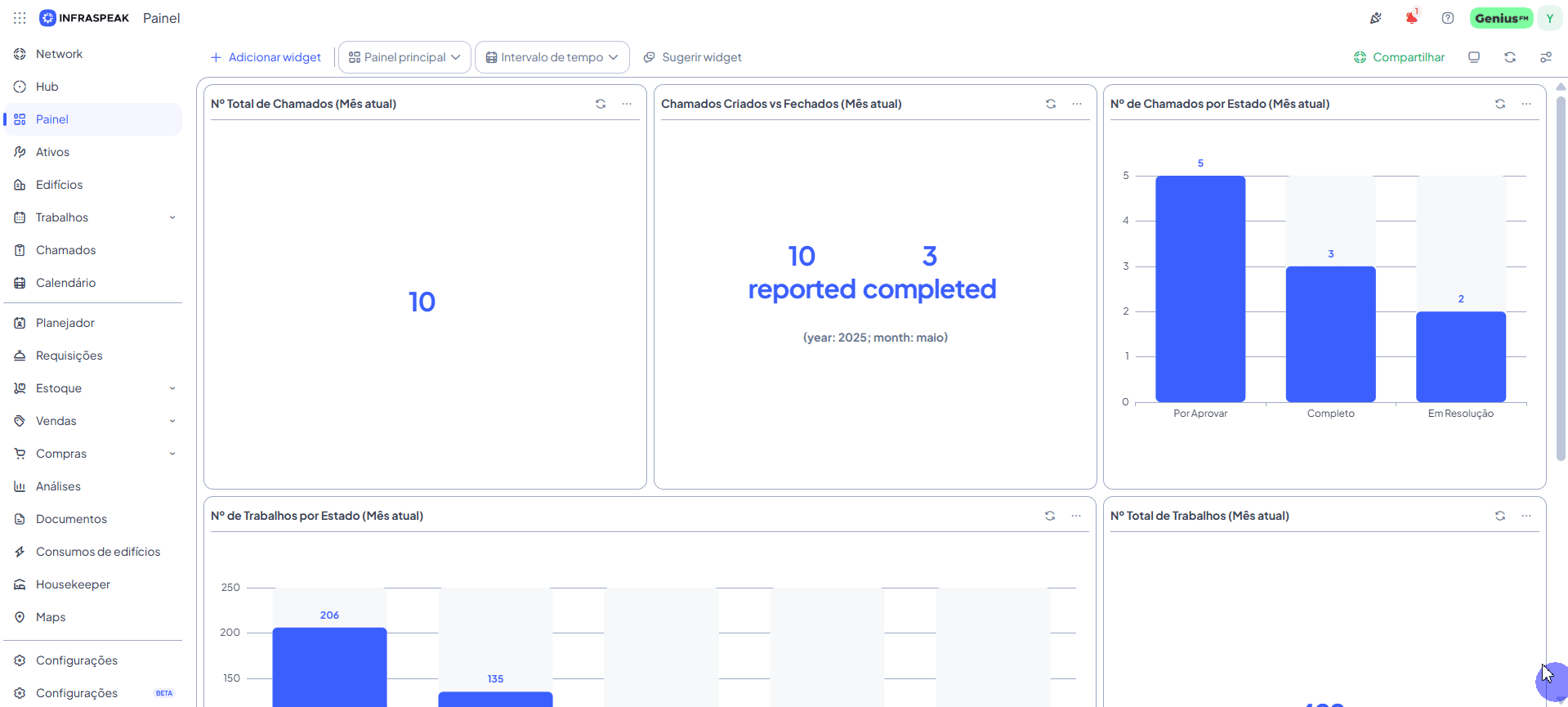This screenshot has height=707, width=1568.
Task: Open Calendário in the sidebar
Action: pos(92,283)
